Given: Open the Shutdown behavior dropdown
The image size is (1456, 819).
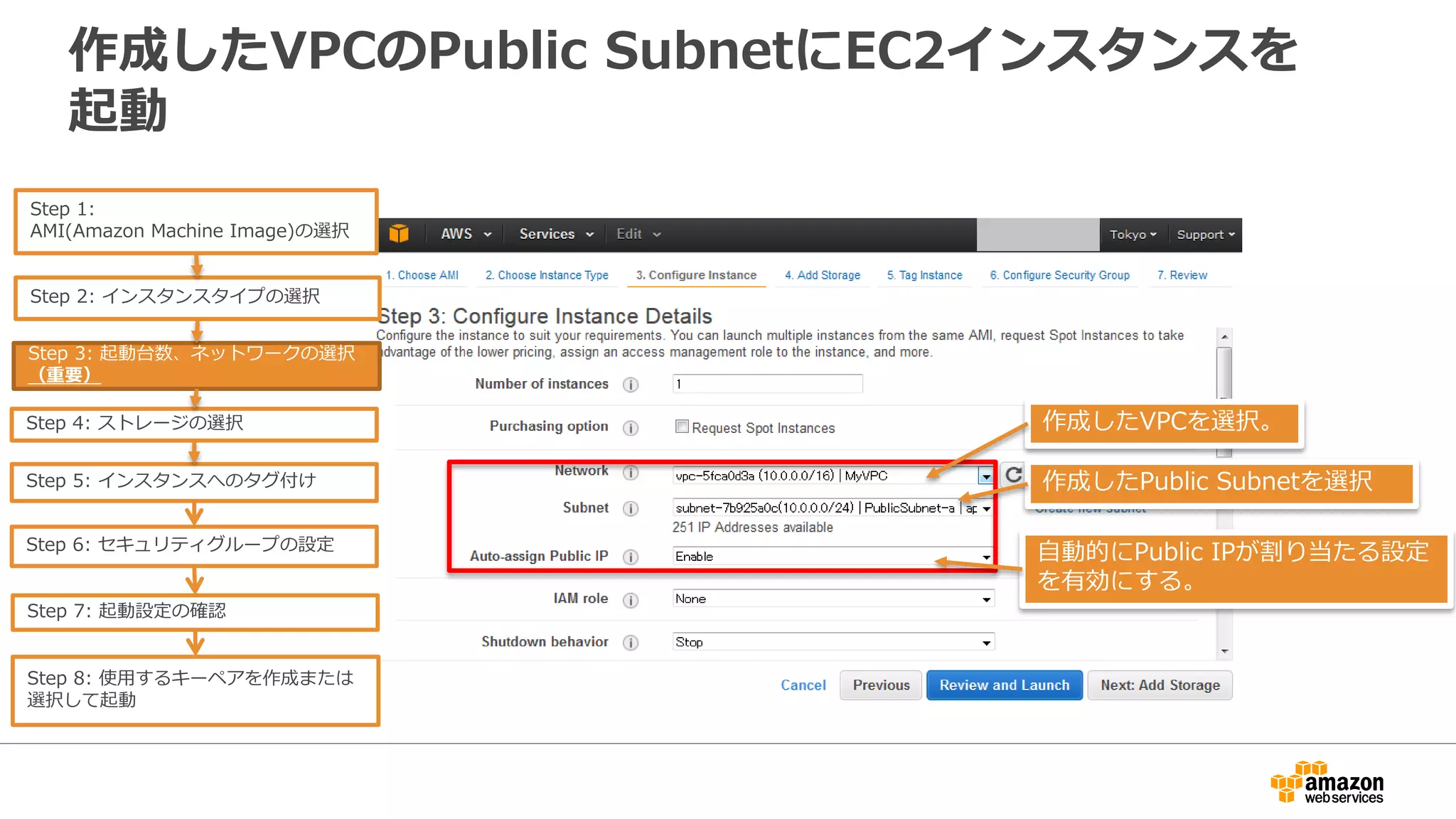Looking at the screenshot, I should [x=833, y=642].
